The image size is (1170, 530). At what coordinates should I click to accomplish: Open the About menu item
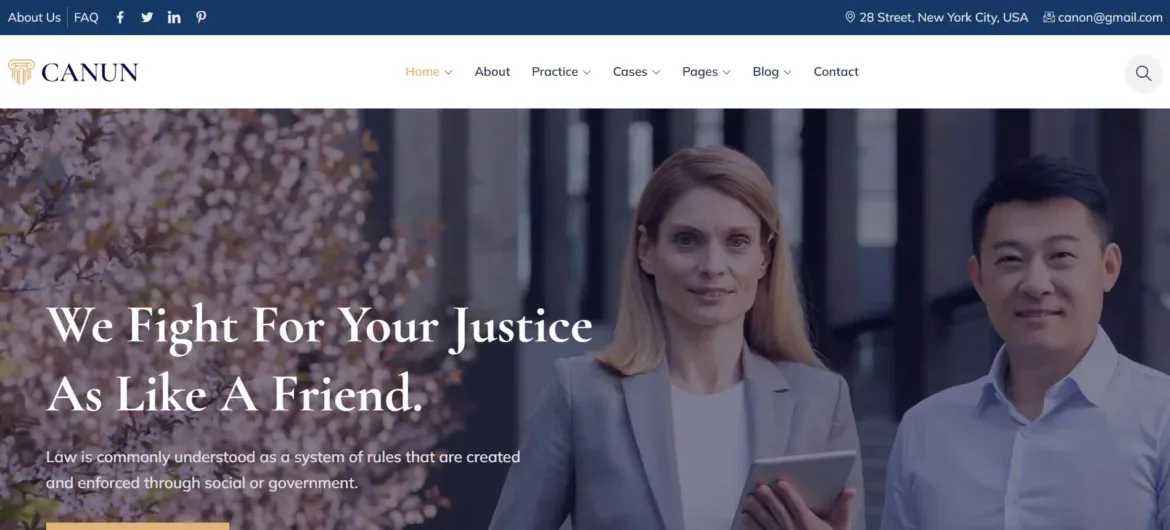(x=492, y=72)
